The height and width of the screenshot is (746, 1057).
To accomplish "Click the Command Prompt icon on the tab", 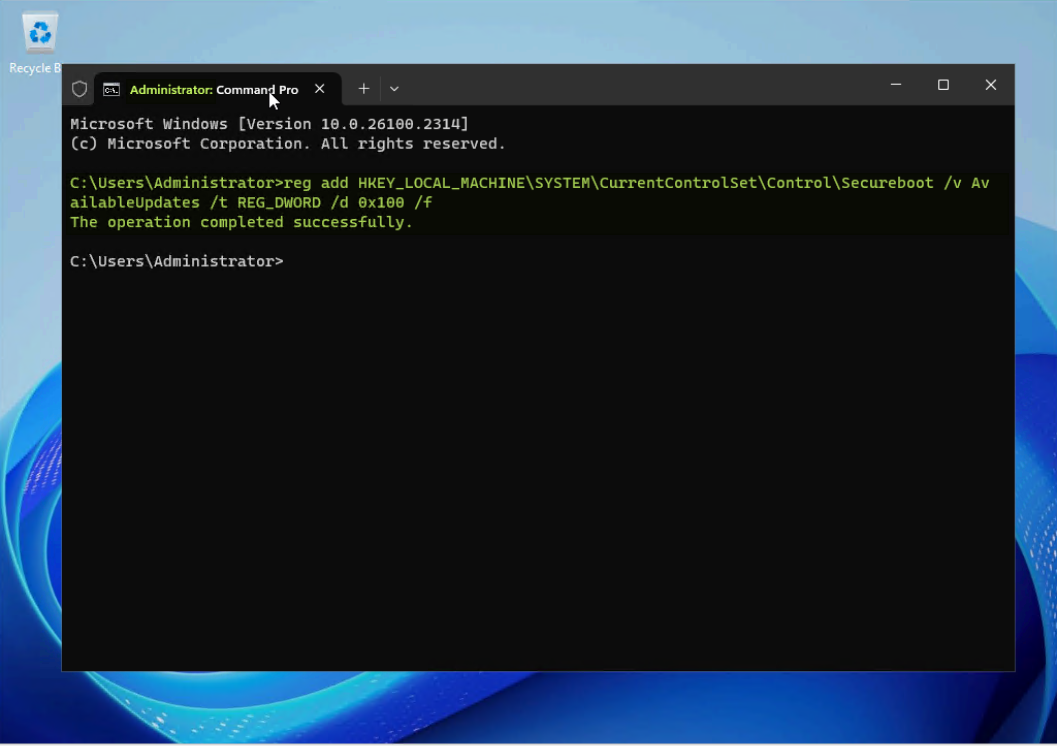I will click(110, 88).
